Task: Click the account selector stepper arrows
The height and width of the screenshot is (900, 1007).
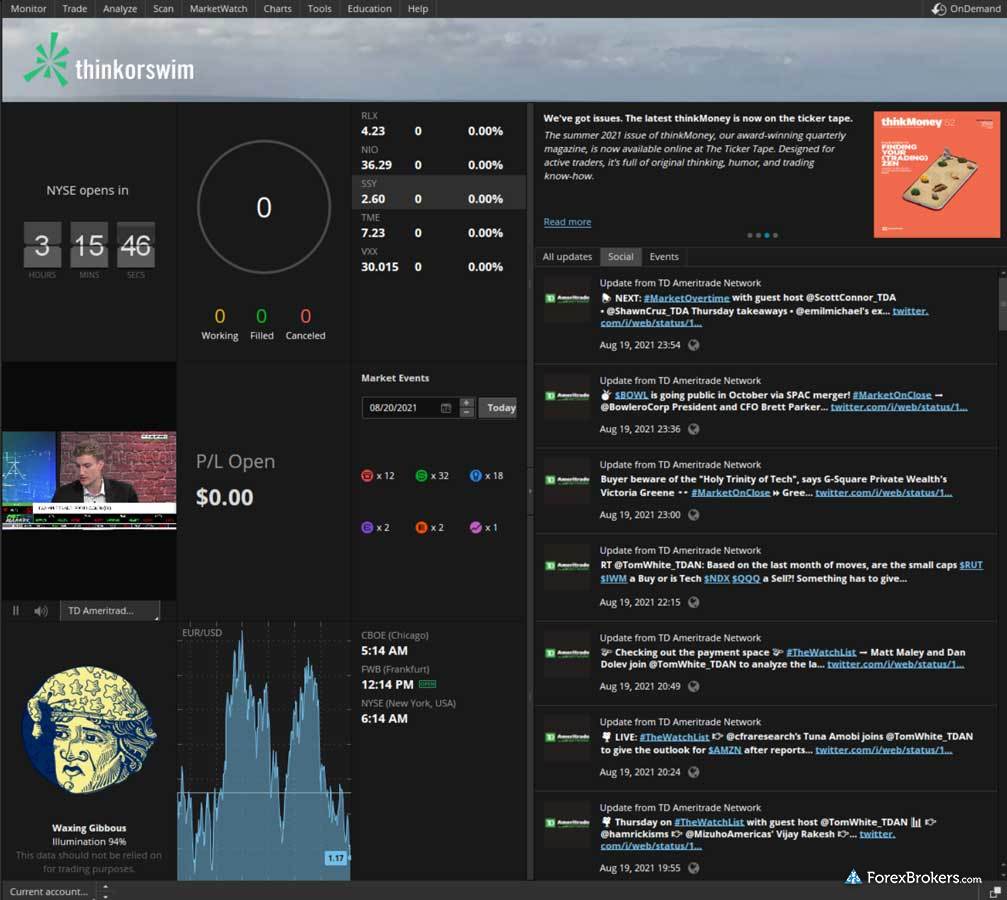Action: (x=105, y=891)
